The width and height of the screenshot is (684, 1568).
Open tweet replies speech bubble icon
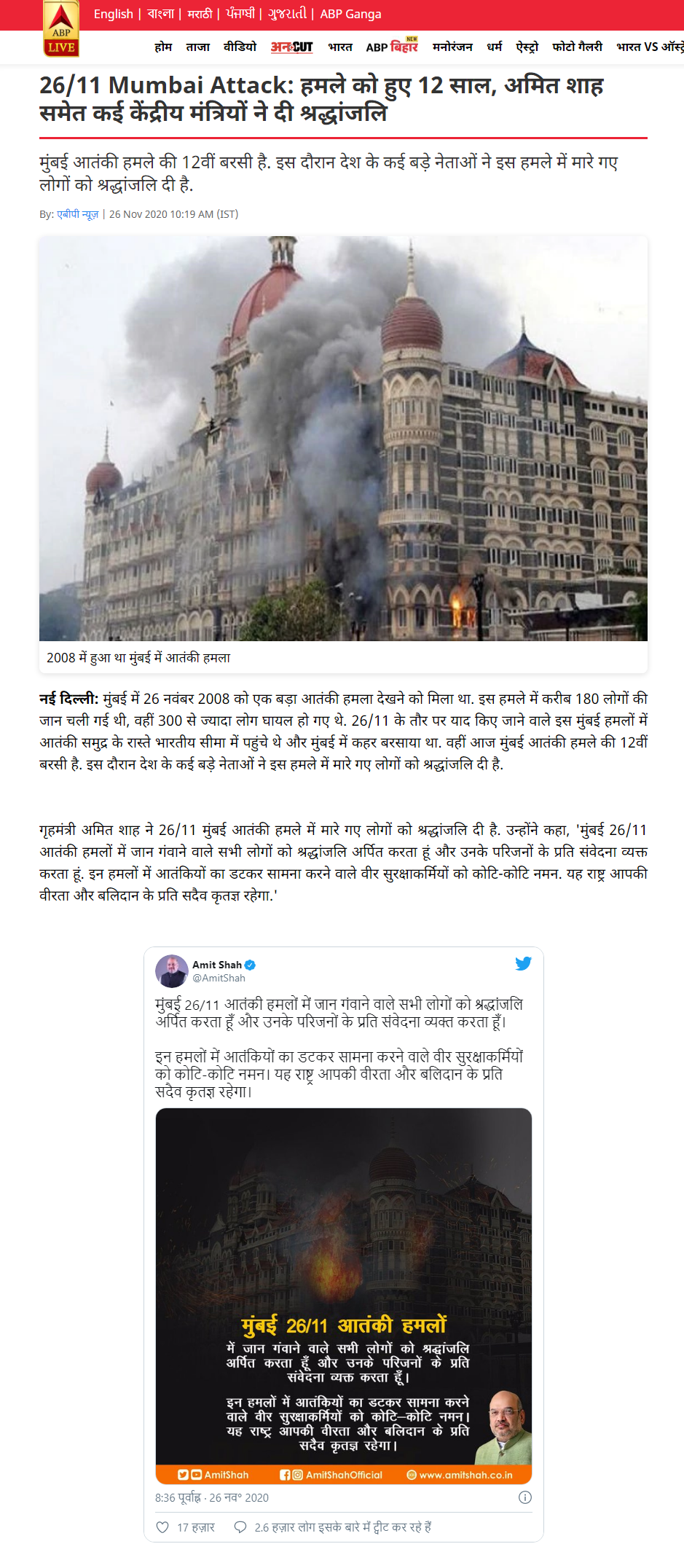pyautogui.click(x=240, y=1527)
